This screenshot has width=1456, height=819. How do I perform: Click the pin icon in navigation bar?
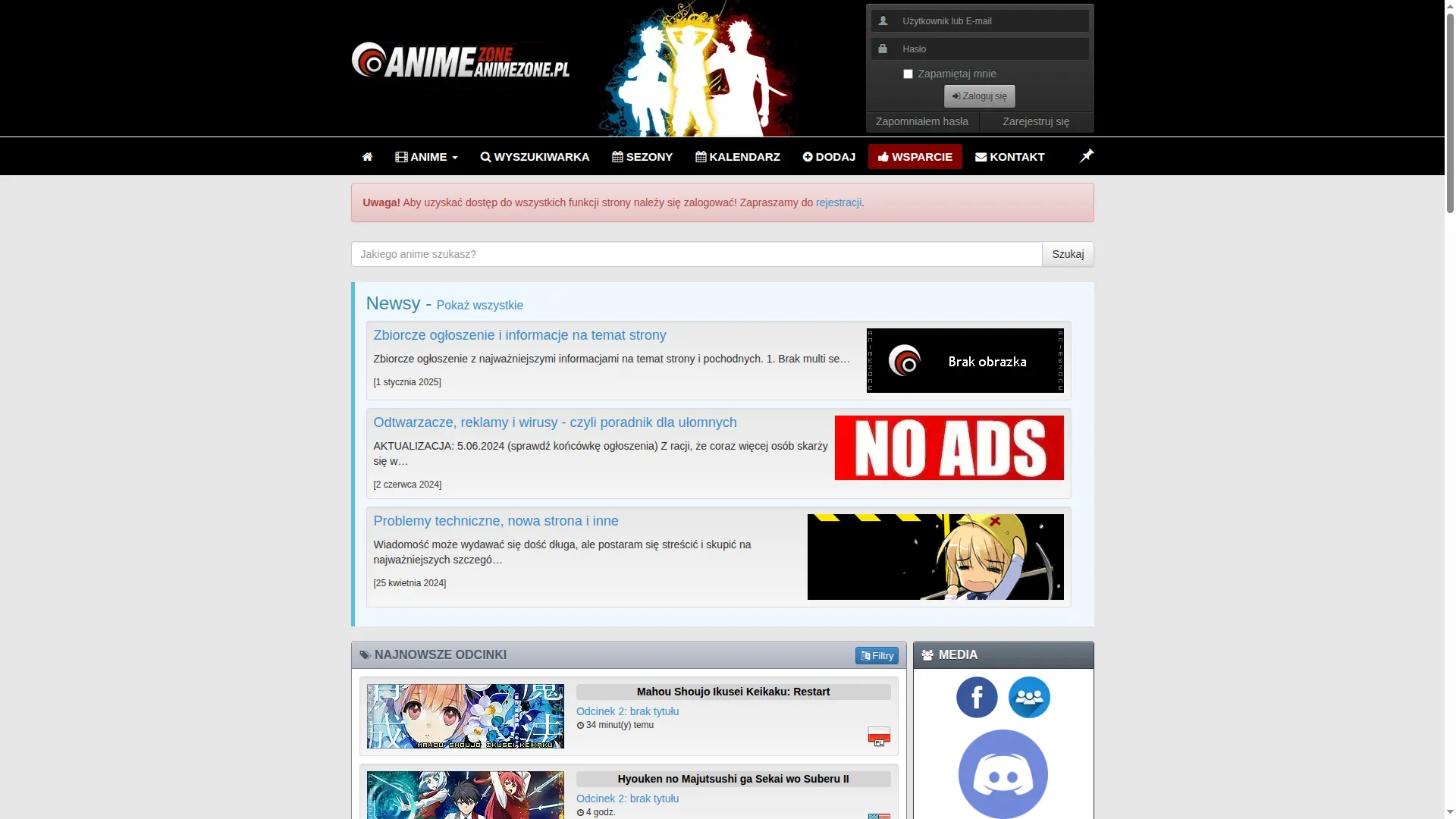[1086, 156]
